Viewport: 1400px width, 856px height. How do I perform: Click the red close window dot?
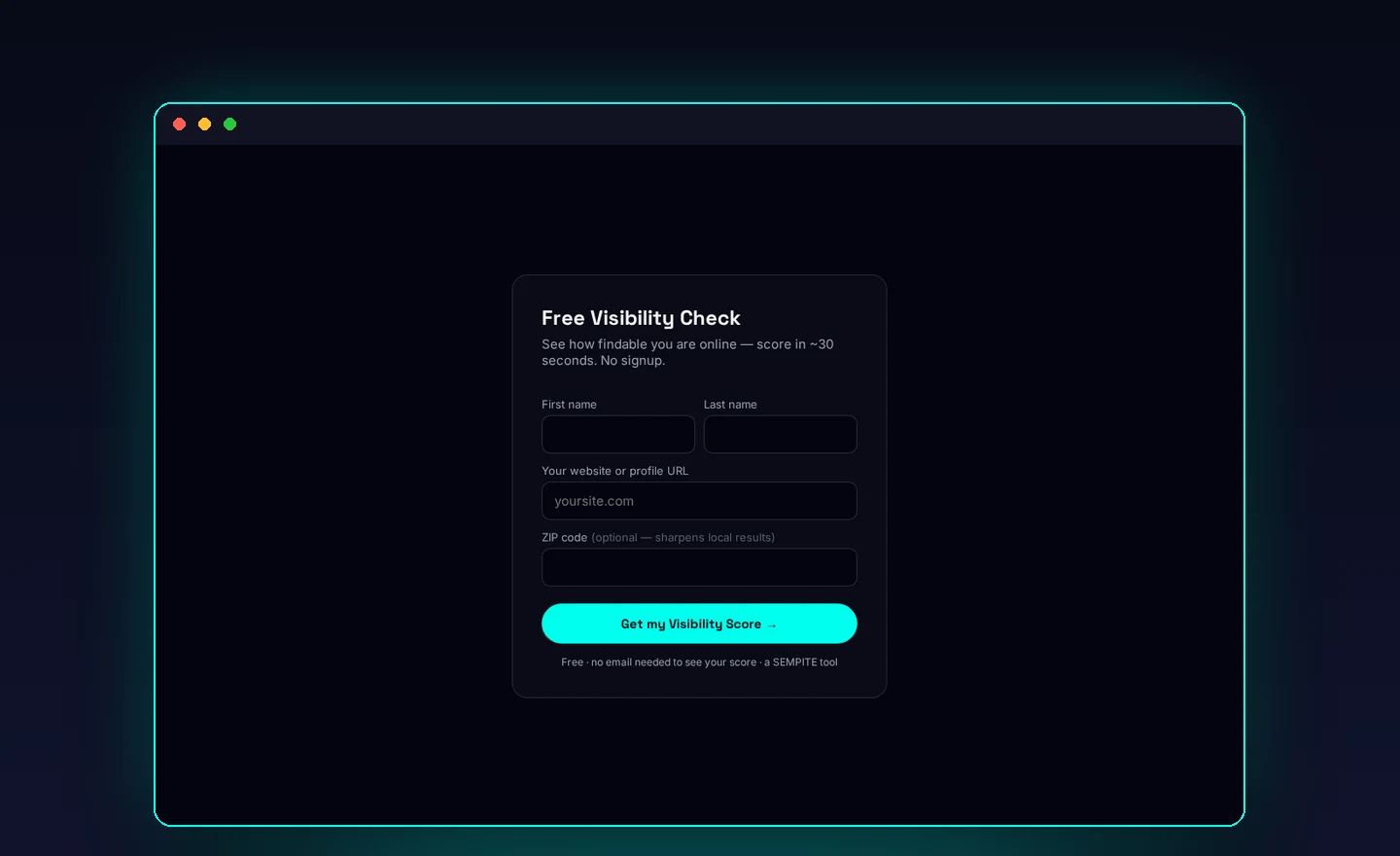[180, 124]
